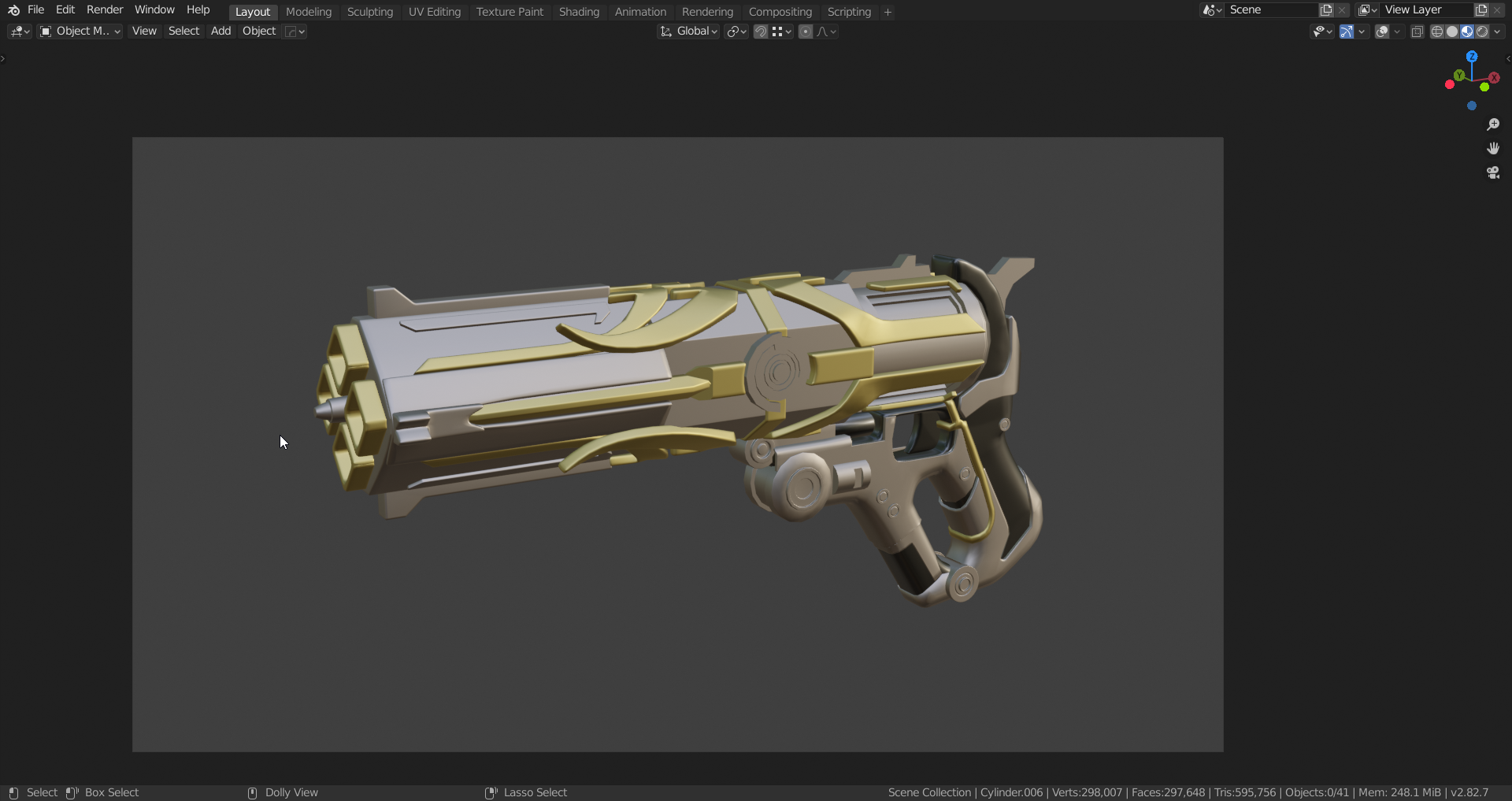Switch to the Sculpting workspace tab

click(370, 12)
